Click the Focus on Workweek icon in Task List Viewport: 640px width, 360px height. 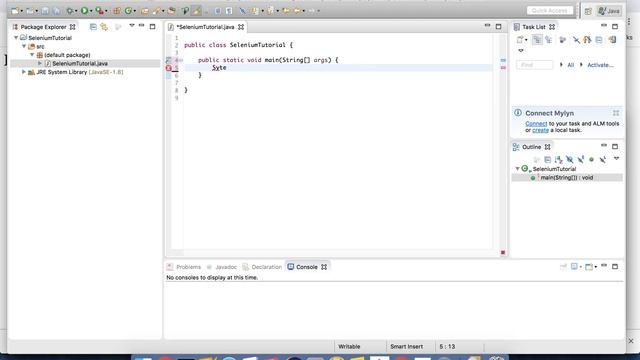pyautogui.click(x=562, y=40)
